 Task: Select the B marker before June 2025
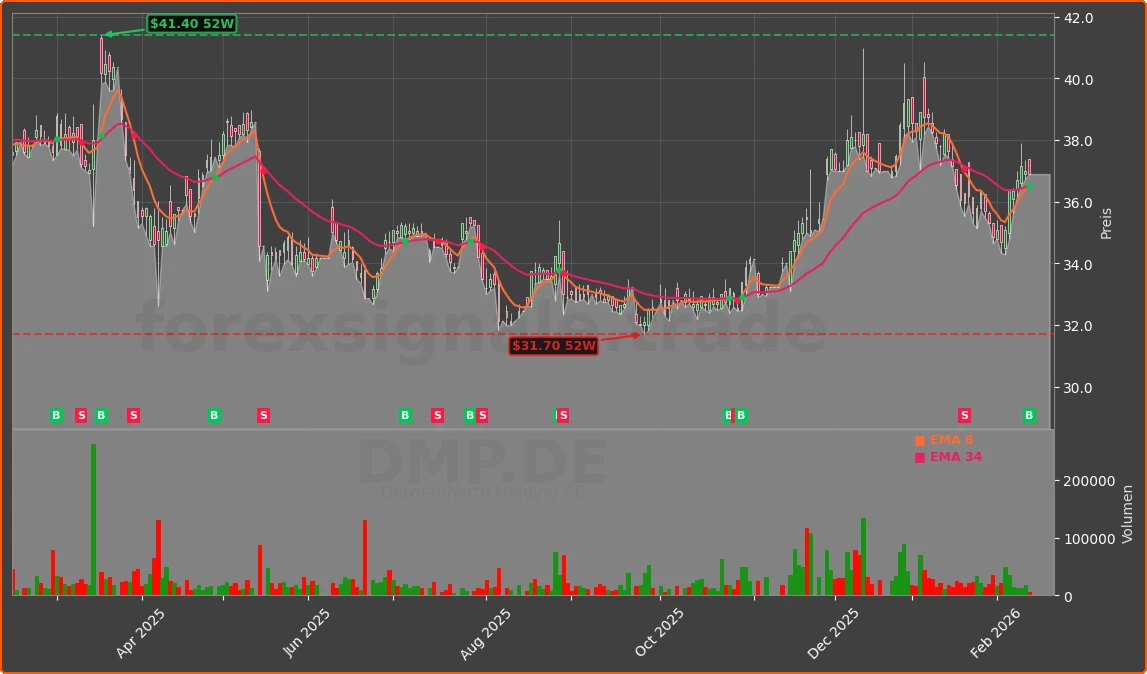pyautogui.click(x=214, y=415)
